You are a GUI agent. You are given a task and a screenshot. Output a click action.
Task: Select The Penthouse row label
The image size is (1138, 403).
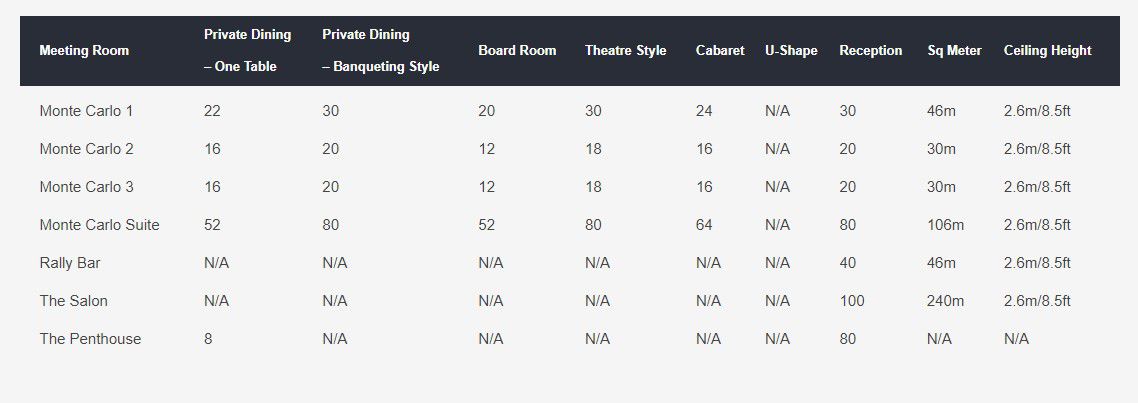click(90, 339)
